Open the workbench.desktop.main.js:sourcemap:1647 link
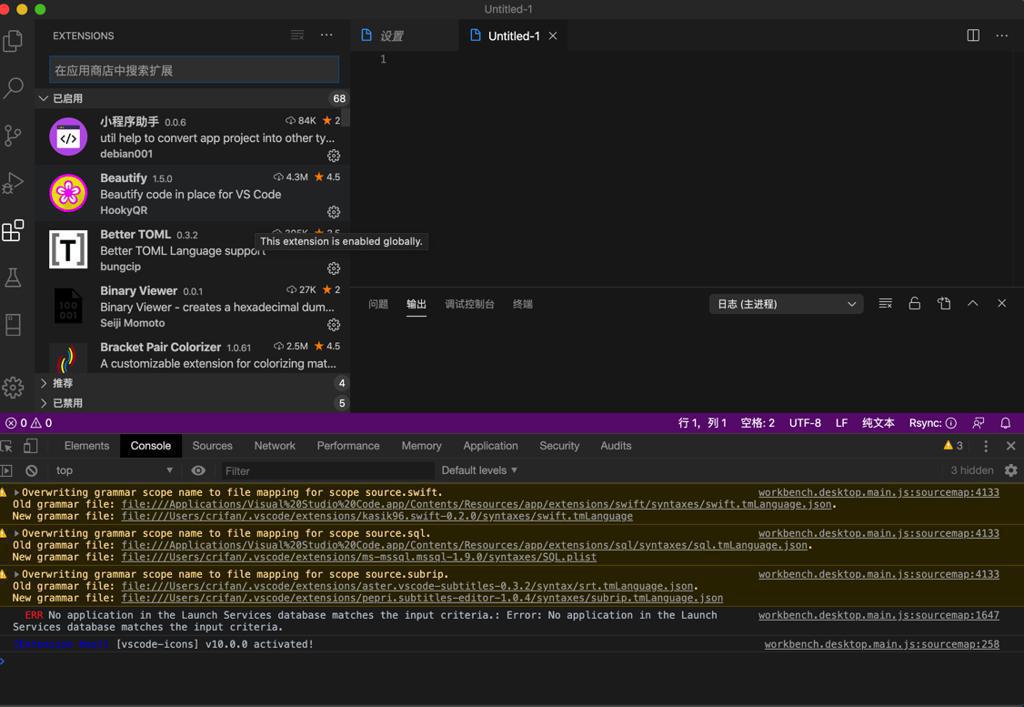1024x707 pixels. point(878,615)
